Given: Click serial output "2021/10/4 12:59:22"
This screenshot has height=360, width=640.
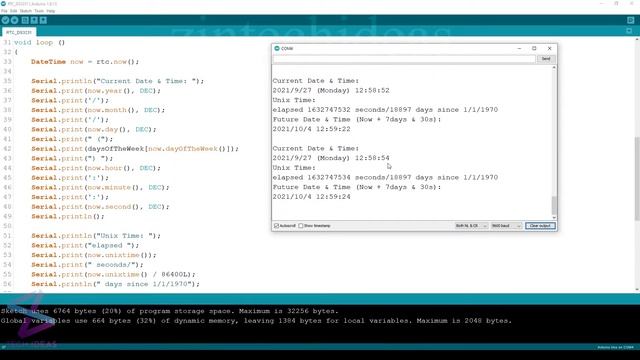Looking at the screenshot, I should (x=312, y=129).
